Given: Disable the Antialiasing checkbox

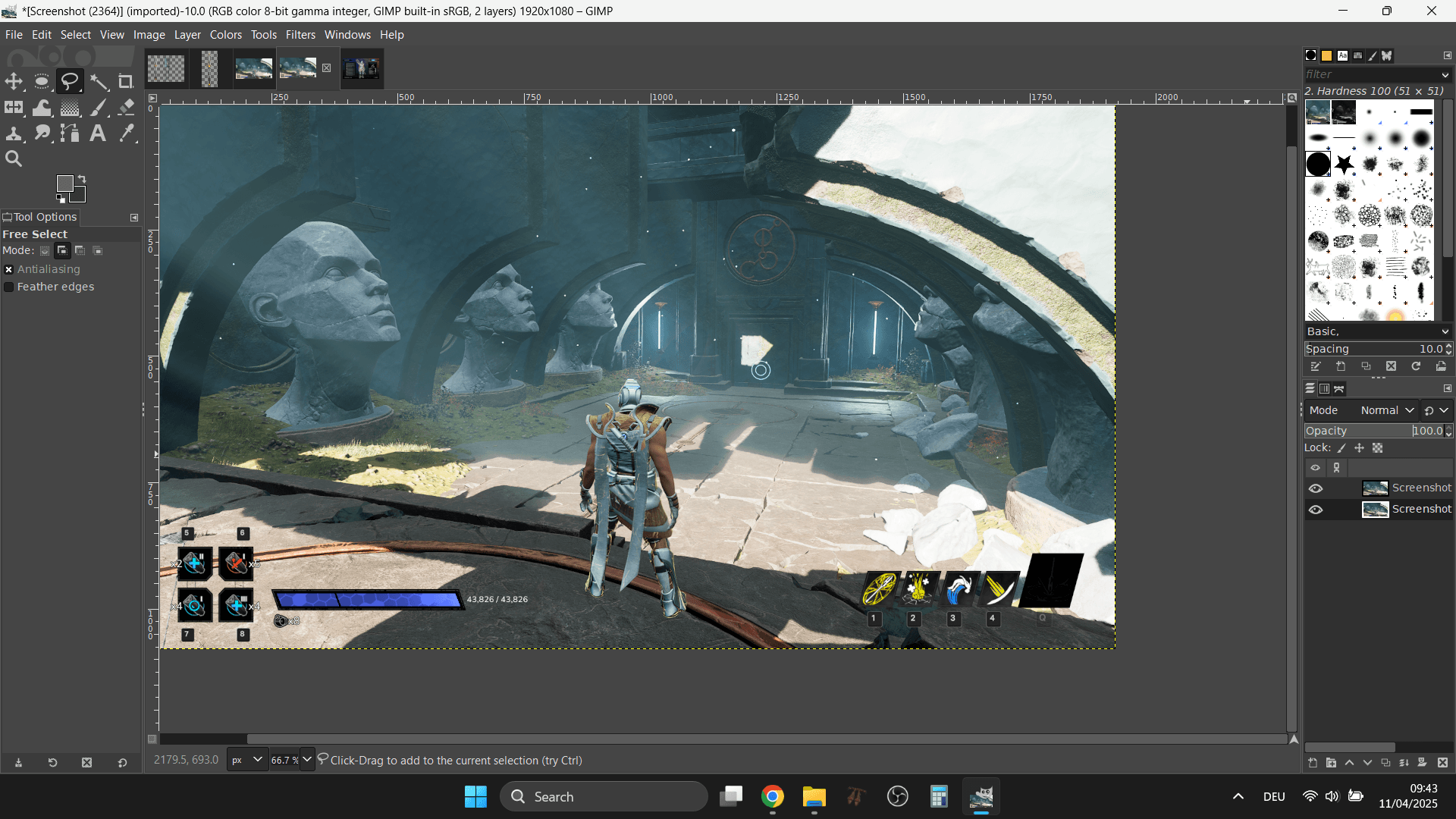Looking at the screenshot, I should (9, 269).
